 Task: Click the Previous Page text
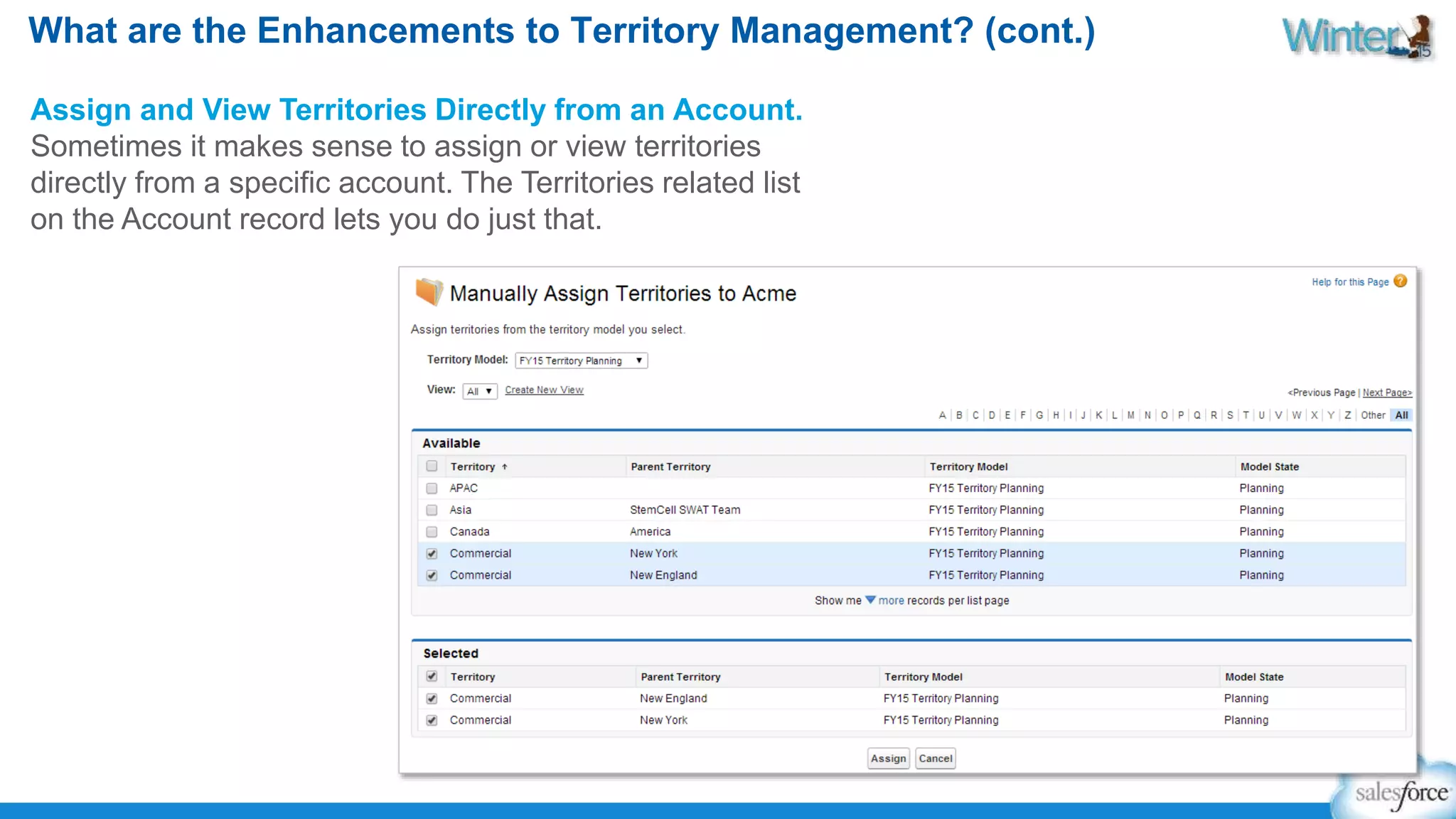tap(1322, 392)
